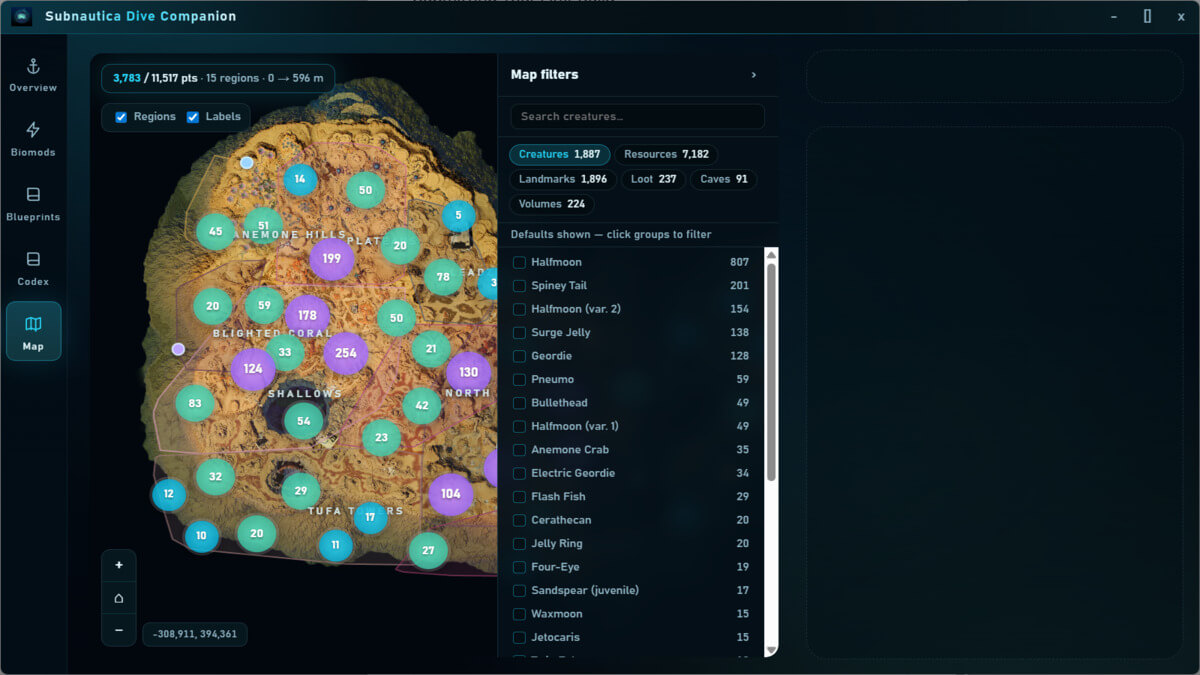
Task: Check the Pneumo filter
Action: [x=519, y=380]
